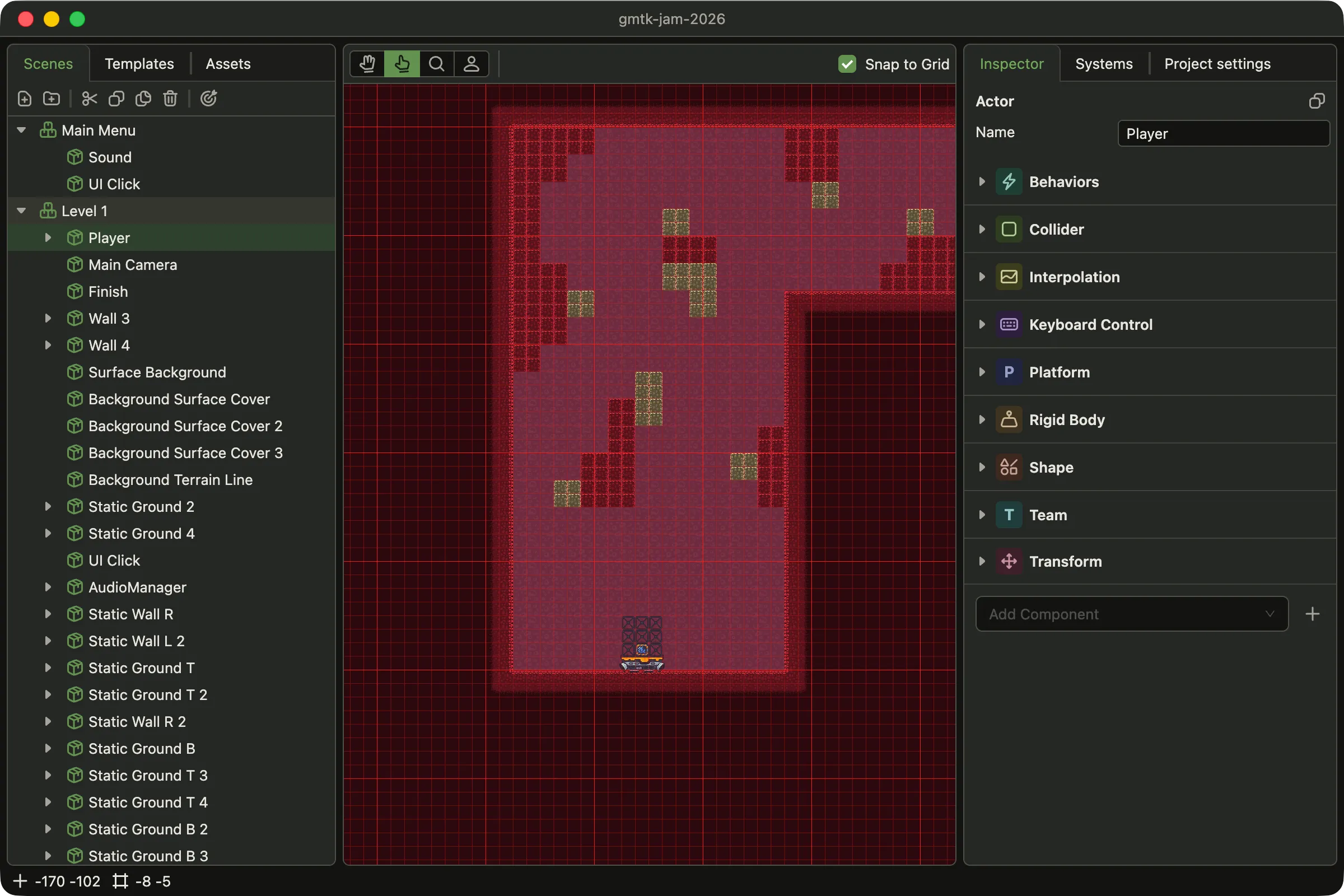Switch to the Scenes tab
Viewport: 1344px width, 896px height.
point(49,63)
